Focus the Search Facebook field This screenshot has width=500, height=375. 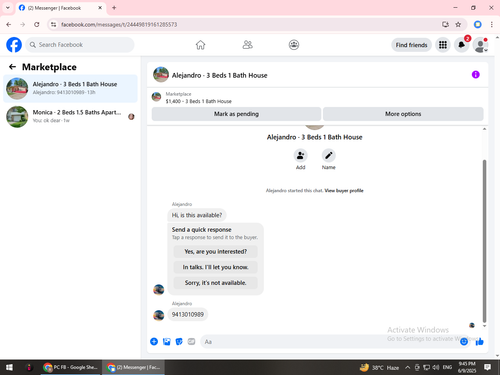click(80, 45)
